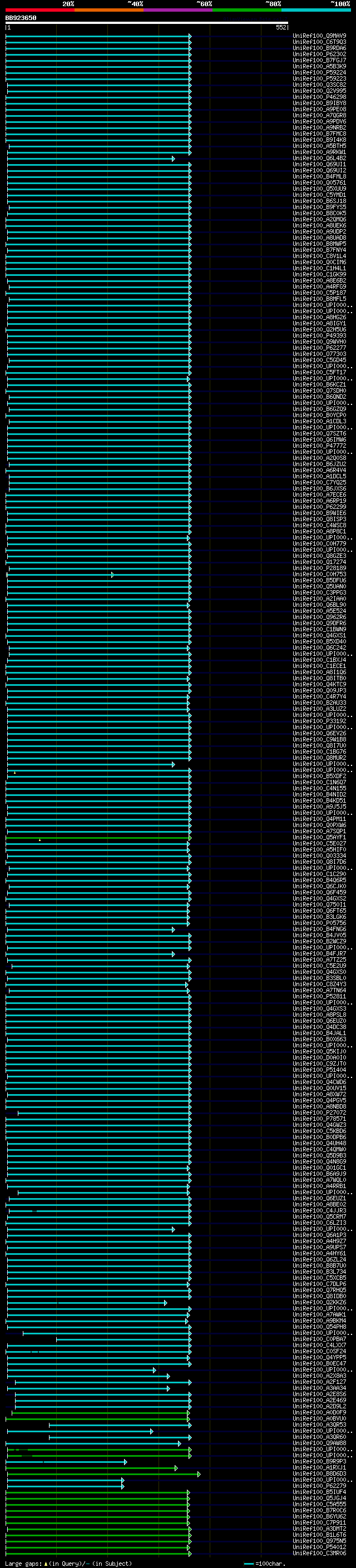Select the UniRef100_B9IBY8 label
Image resolution: width=356 pixels, height=1568 pixels.
[319, 103]
